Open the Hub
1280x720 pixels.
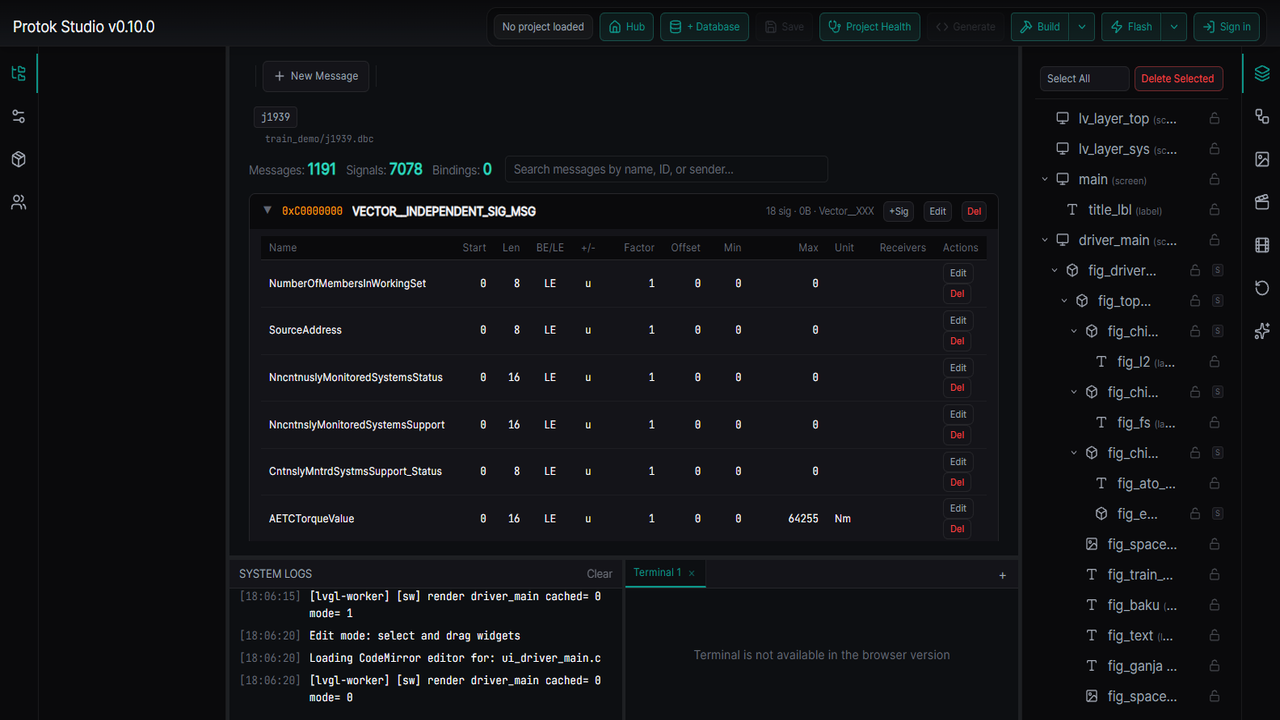(626, 27)
